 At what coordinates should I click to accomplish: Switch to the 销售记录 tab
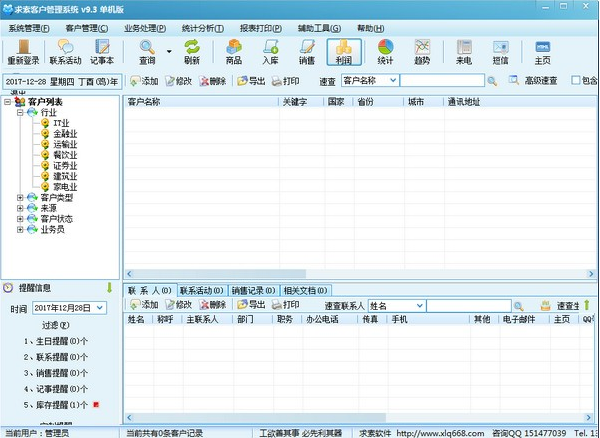point(254,290)
